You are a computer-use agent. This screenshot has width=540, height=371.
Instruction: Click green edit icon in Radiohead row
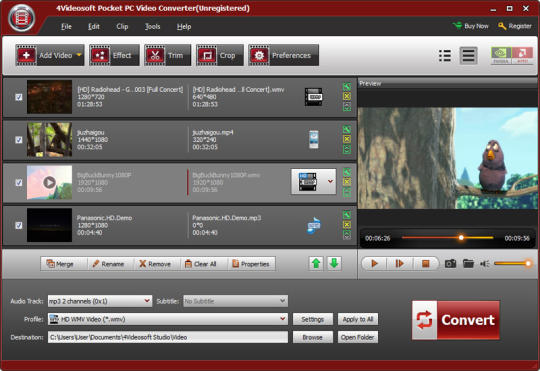click(x=347, y=87)
